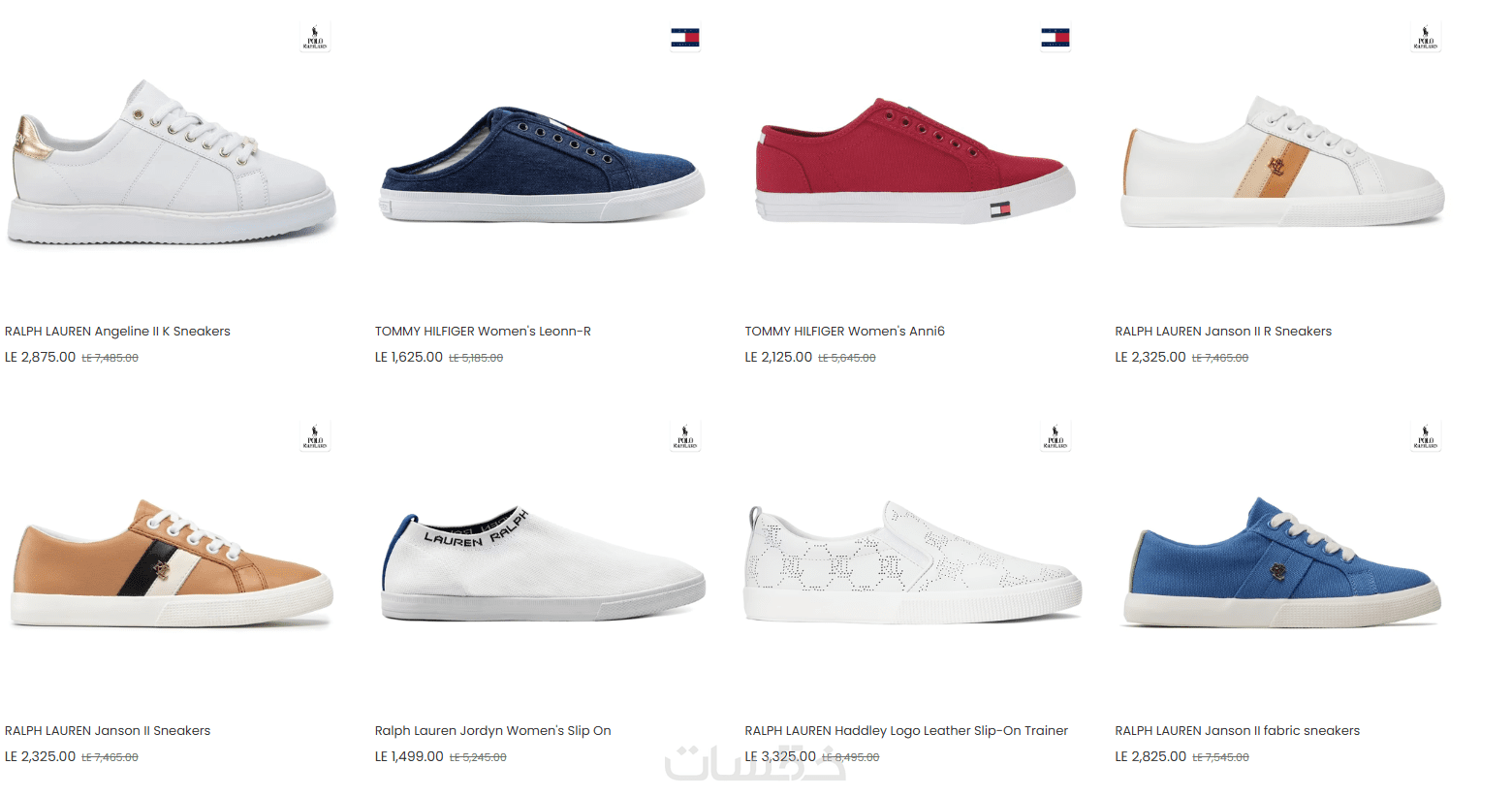Click Polo logo above tan Janson II sneakers
This screenshot has height=797, width=1512.
[x=315, y=437]
